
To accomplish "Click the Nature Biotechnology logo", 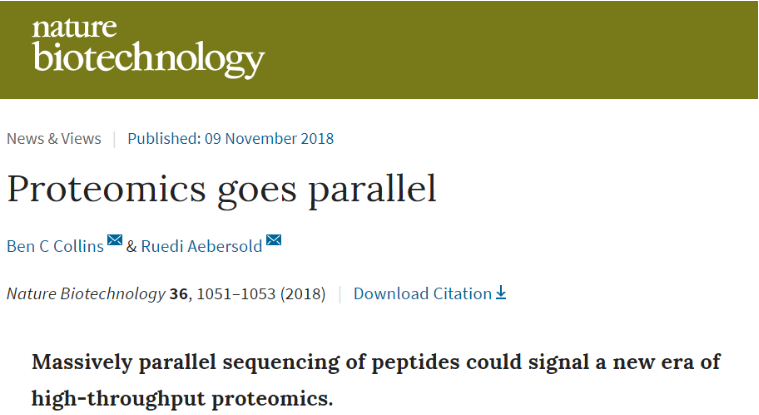I will [x=148, y=50].
